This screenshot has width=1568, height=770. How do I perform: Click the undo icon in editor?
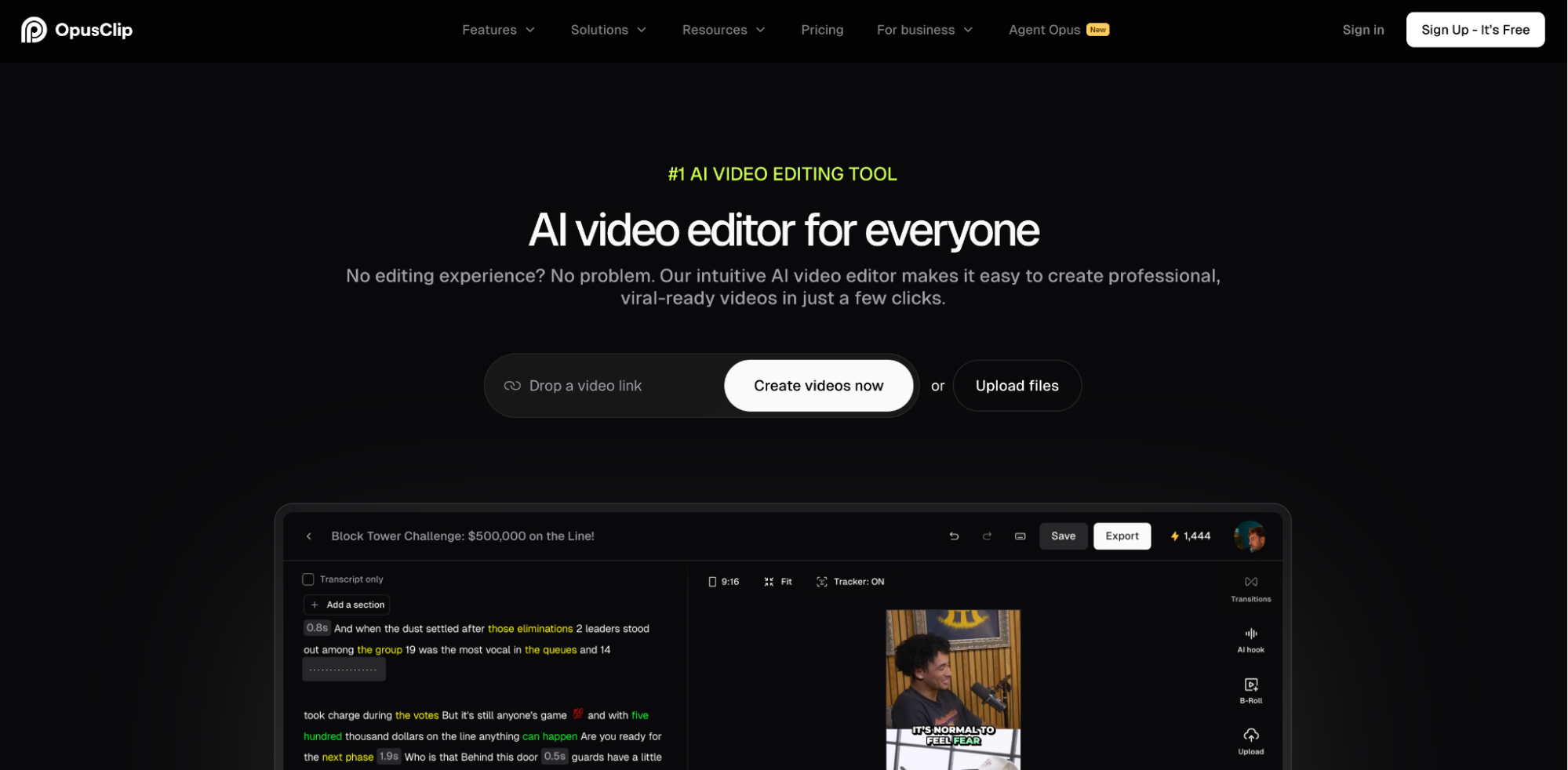click(x=954, y=536)
